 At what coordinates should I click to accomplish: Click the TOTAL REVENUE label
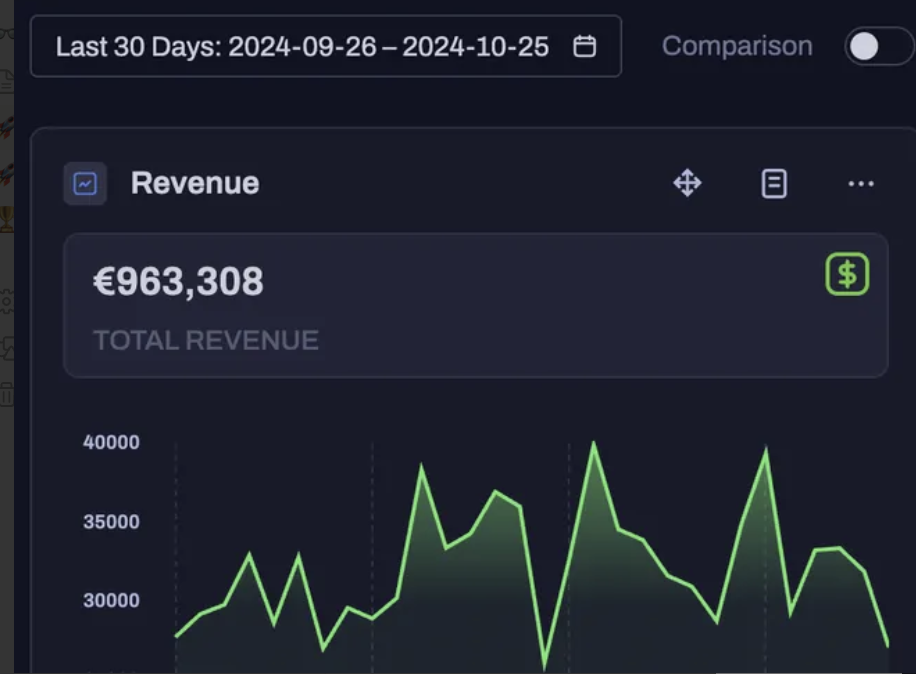tap(206, 340)
